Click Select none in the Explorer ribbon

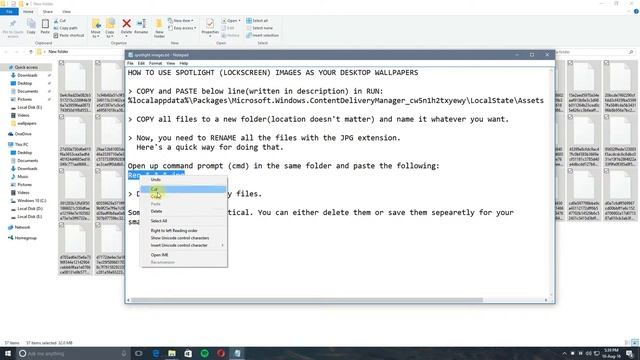(x=259, y=28)
